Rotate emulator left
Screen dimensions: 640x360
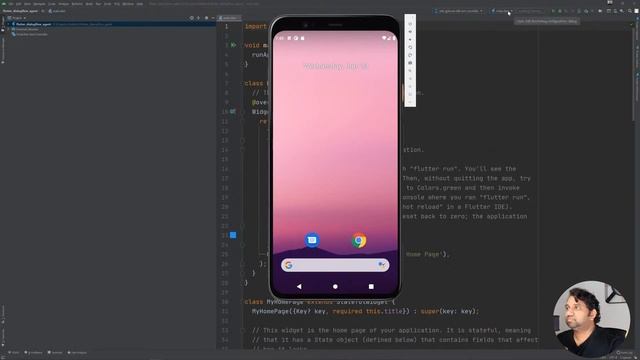pos(410,47)
